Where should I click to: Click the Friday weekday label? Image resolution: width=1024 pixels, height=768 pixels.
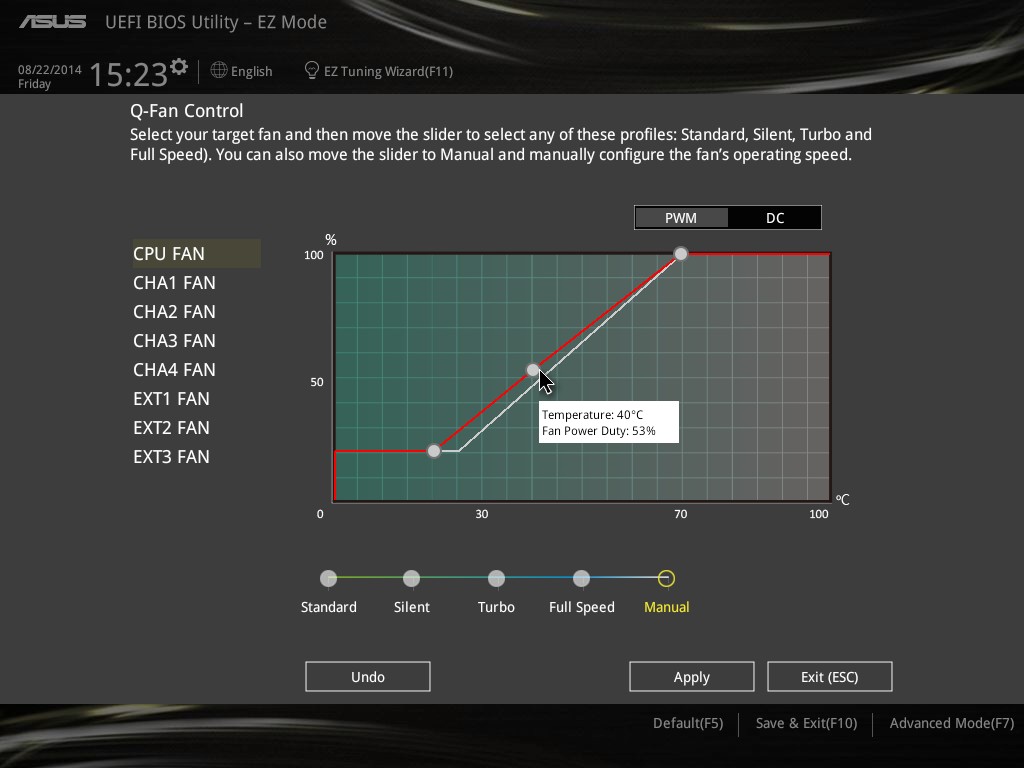[x=35, y=84]
